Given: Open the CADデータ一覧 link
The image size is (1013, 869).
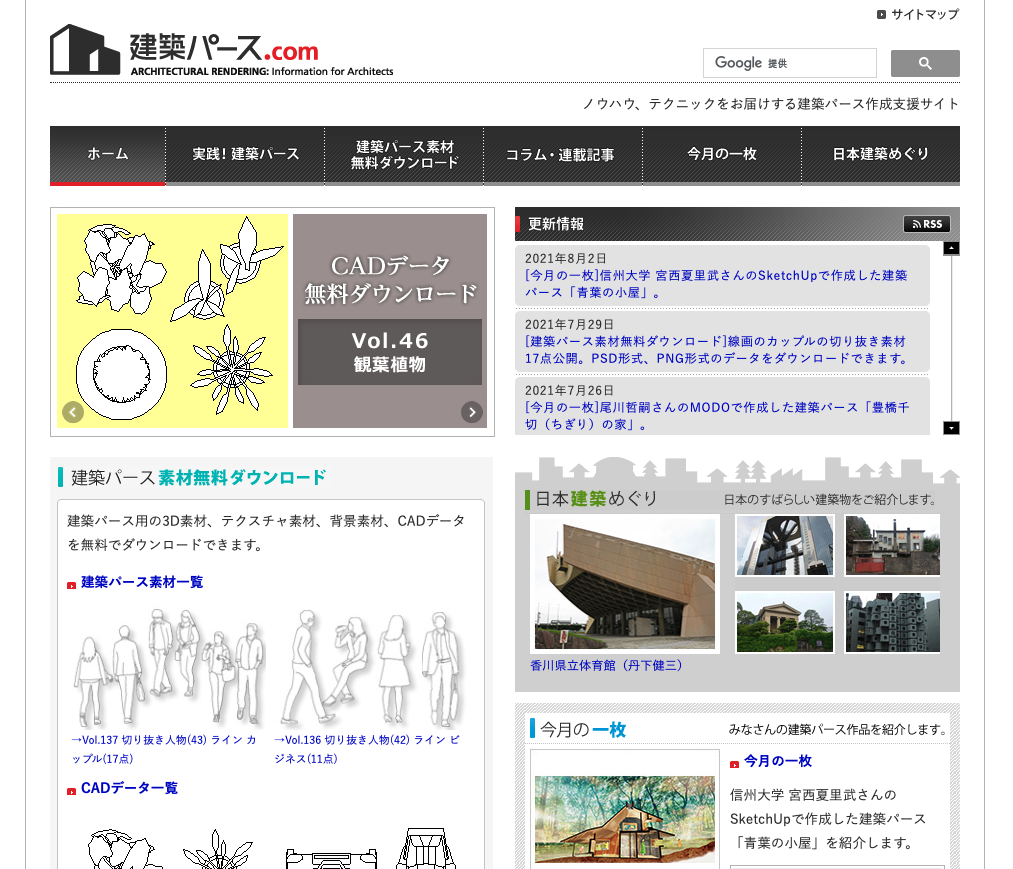Looking at the screenshot, I should tap(129, 788).
